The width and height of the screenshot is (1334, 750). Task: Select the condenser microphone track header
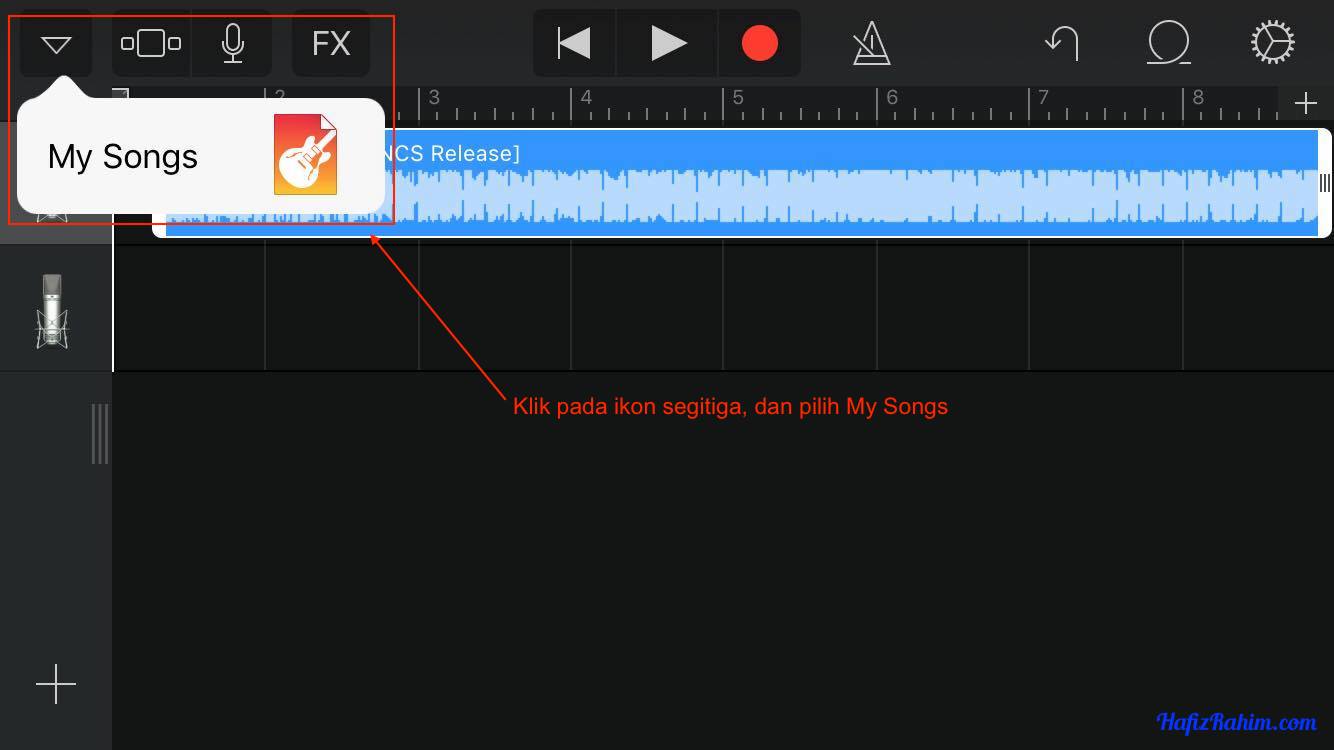pyautogui.click(x=52, y=310)
